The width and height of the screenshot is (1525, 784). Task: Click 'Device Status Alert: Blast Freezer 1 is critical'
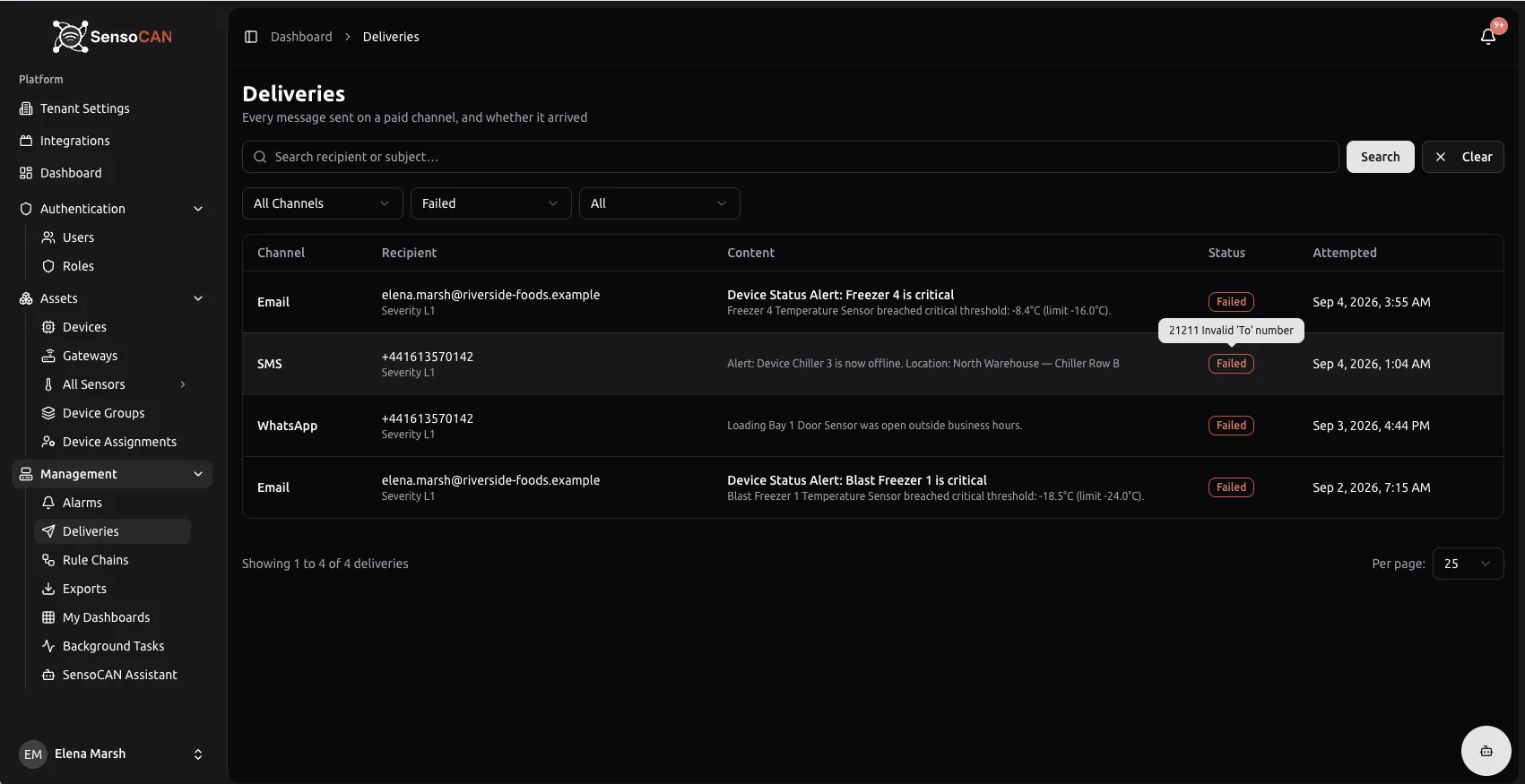(x=857, y=480)
